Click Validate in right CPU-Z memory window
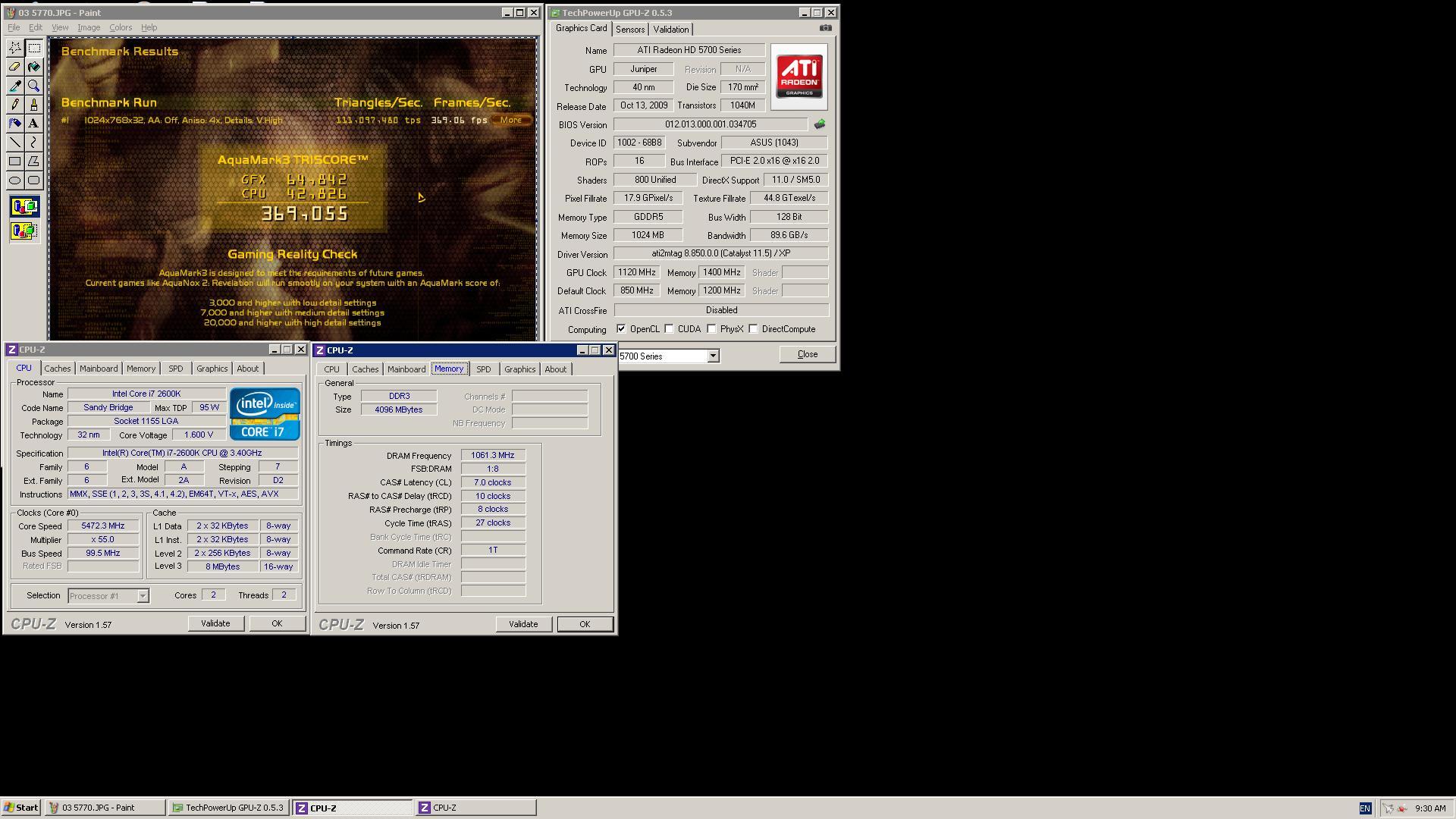Image resolution: width=1456 pixels, height=819 pixels. click(523, 624)
